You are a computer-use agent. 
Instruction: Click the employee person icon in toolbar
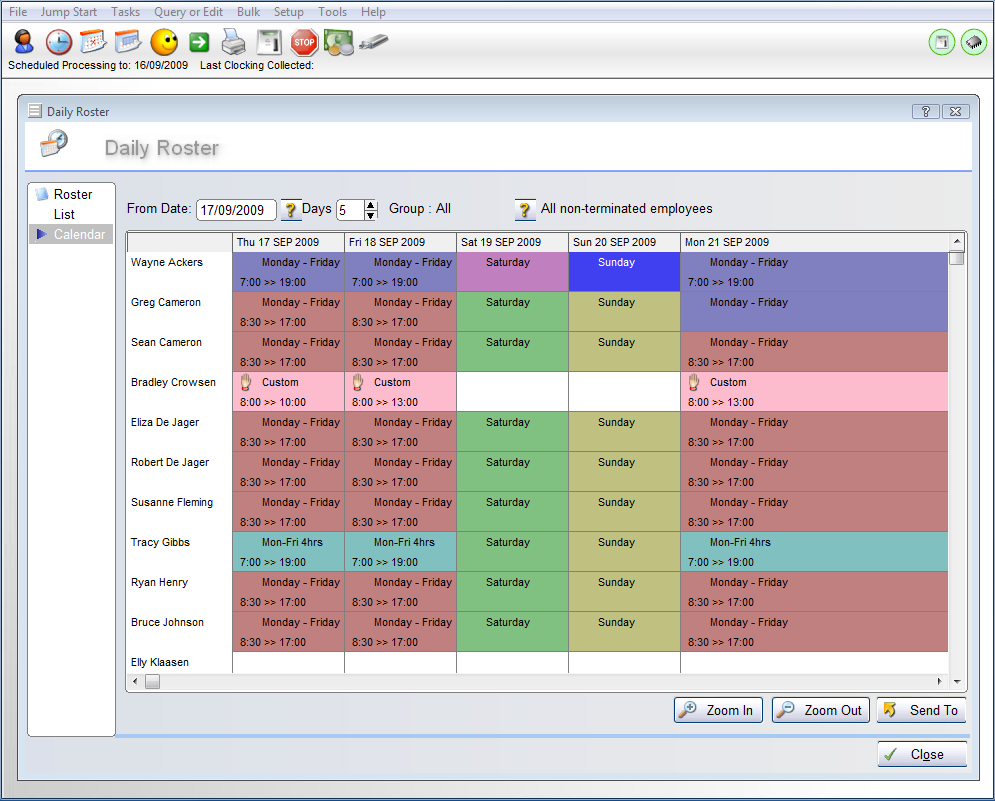[x=24, y=42]
